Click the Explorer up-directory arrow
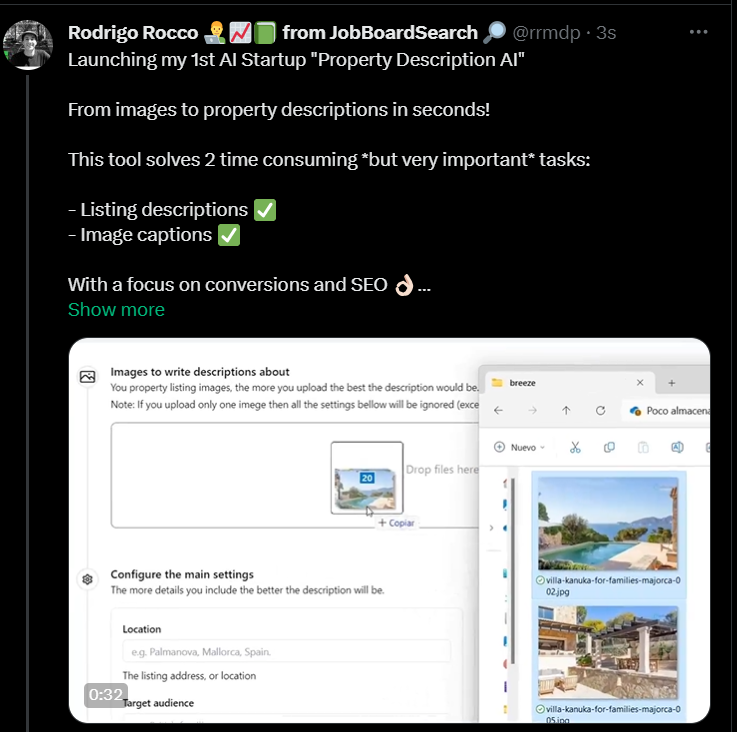This screenshot has width=737, height=732. point(566,410)
